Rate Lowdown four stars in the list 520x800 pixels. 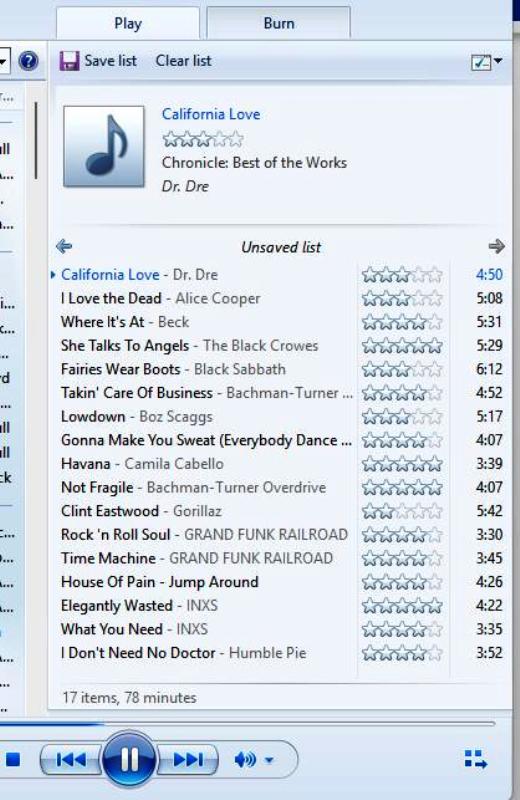[x=418, y=417]
